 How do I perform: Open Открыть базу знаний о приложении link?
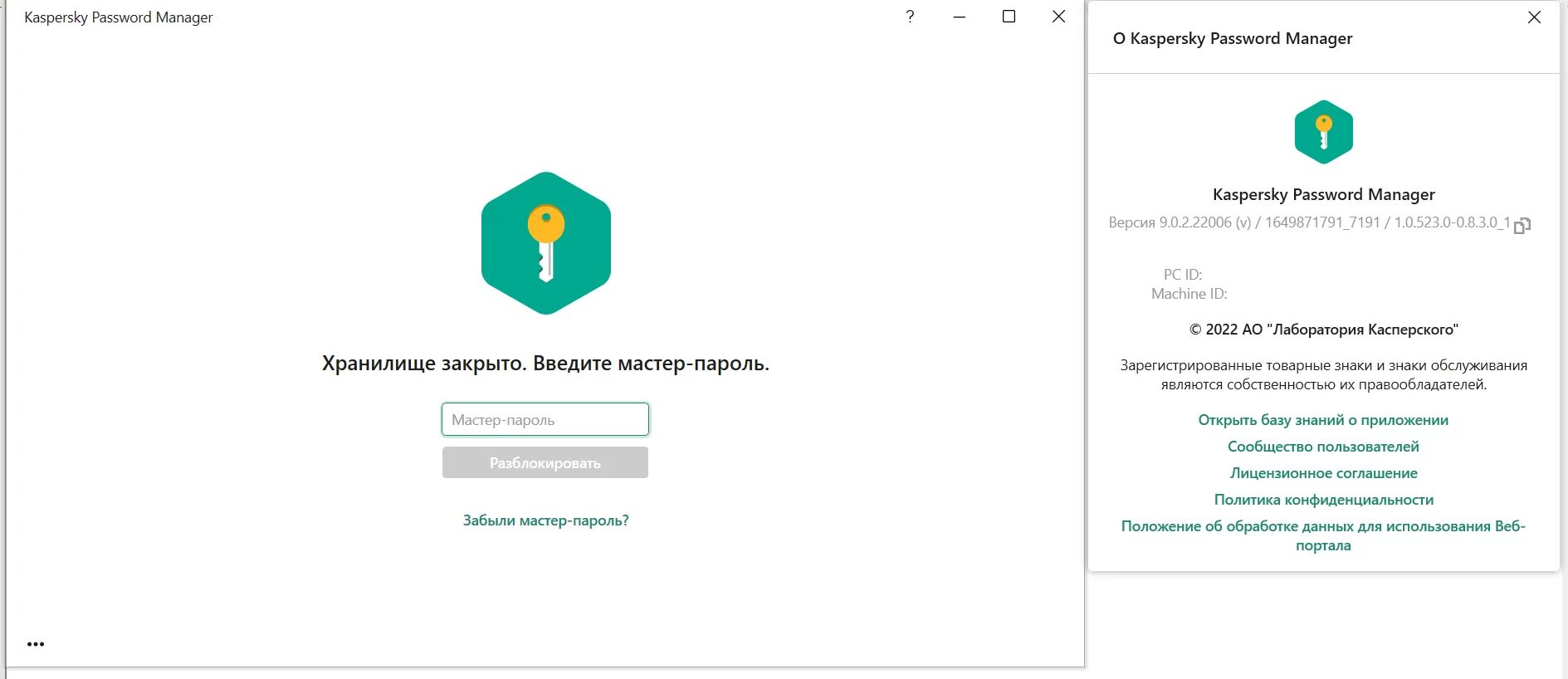[x=1323, y=420]
